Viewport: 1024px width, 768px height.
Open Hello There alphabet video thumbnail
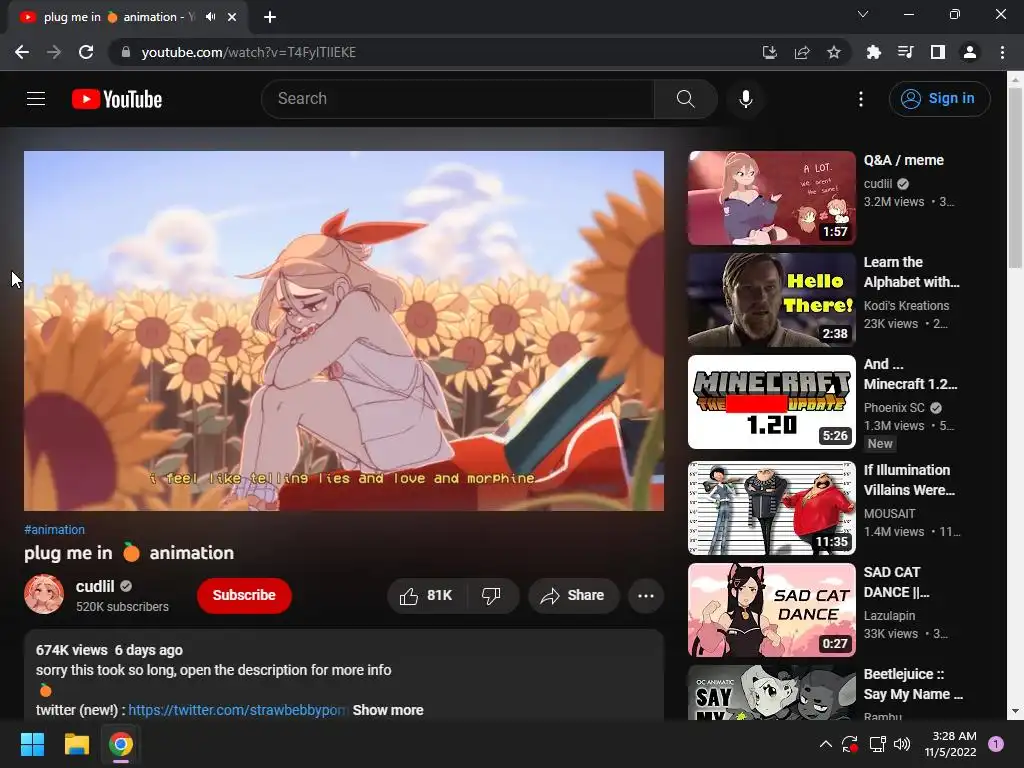point(771,300)
